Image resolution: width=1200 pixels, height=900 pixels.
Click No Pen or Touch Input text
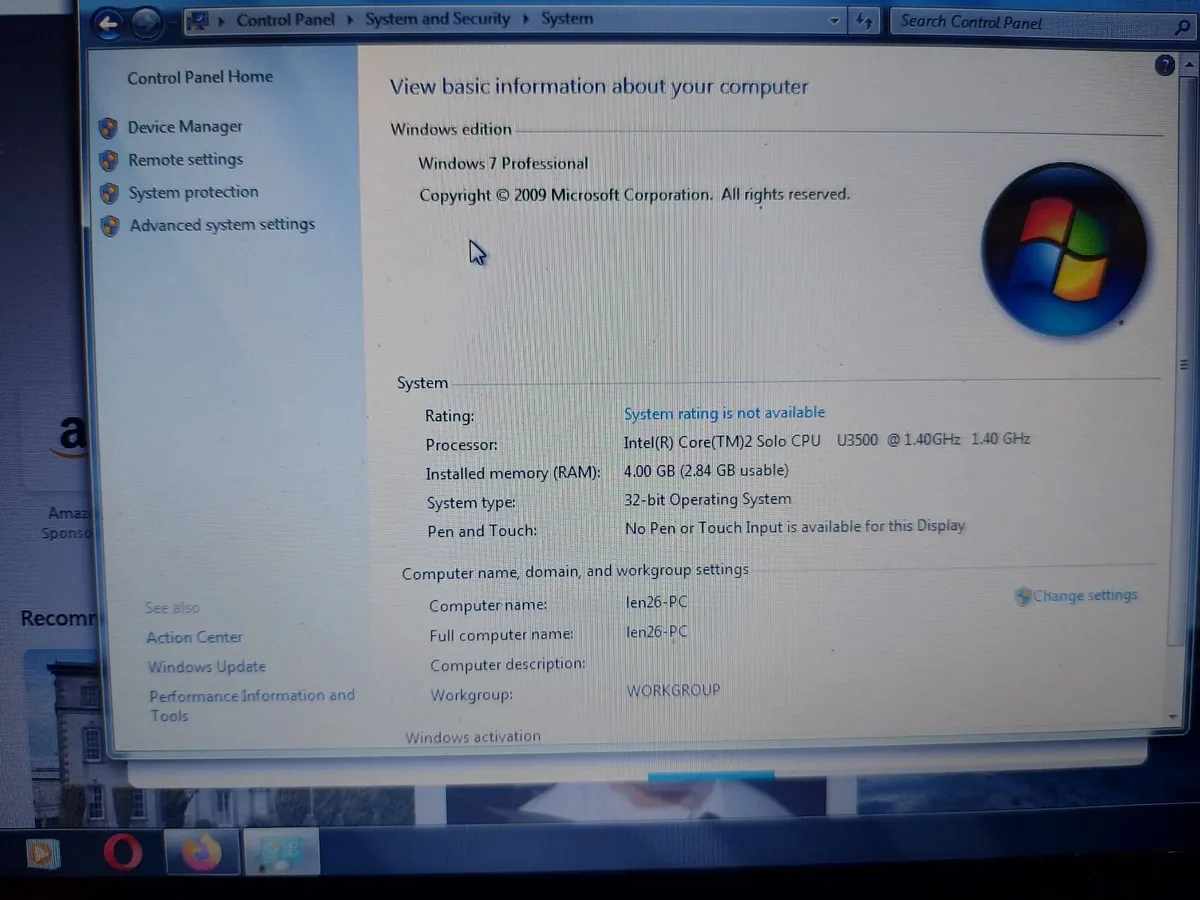pyautogui.click(x=795, y=527)
